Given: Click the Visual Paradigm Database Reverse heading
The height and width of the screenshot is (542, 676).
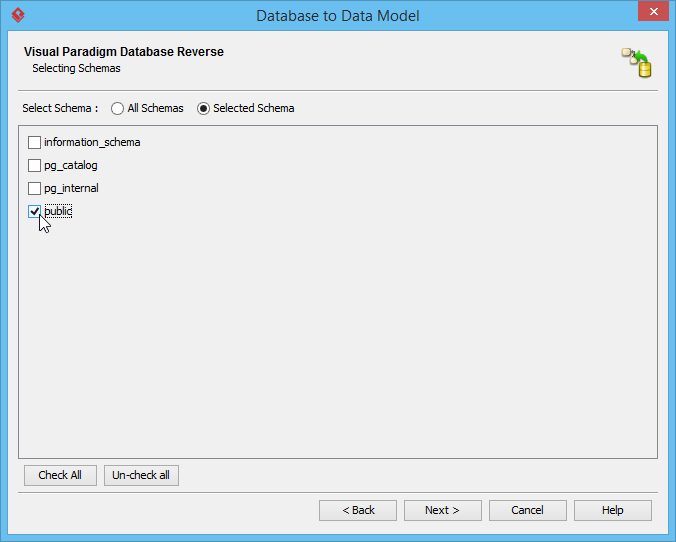Looking at the screenshot, I should 124,52.
